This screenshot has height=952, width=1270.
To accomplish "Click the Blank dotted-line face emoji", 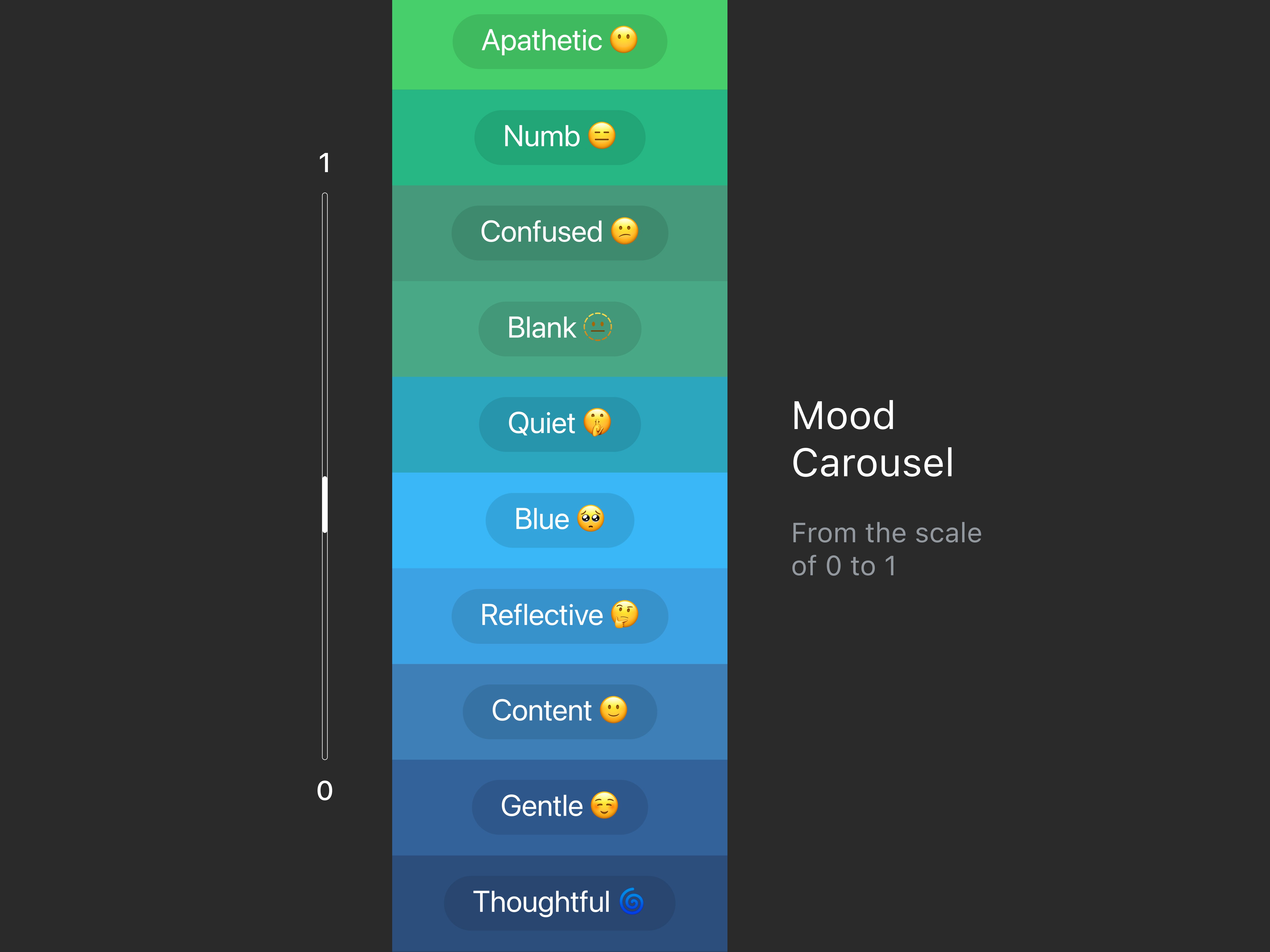I will point(598,327).
